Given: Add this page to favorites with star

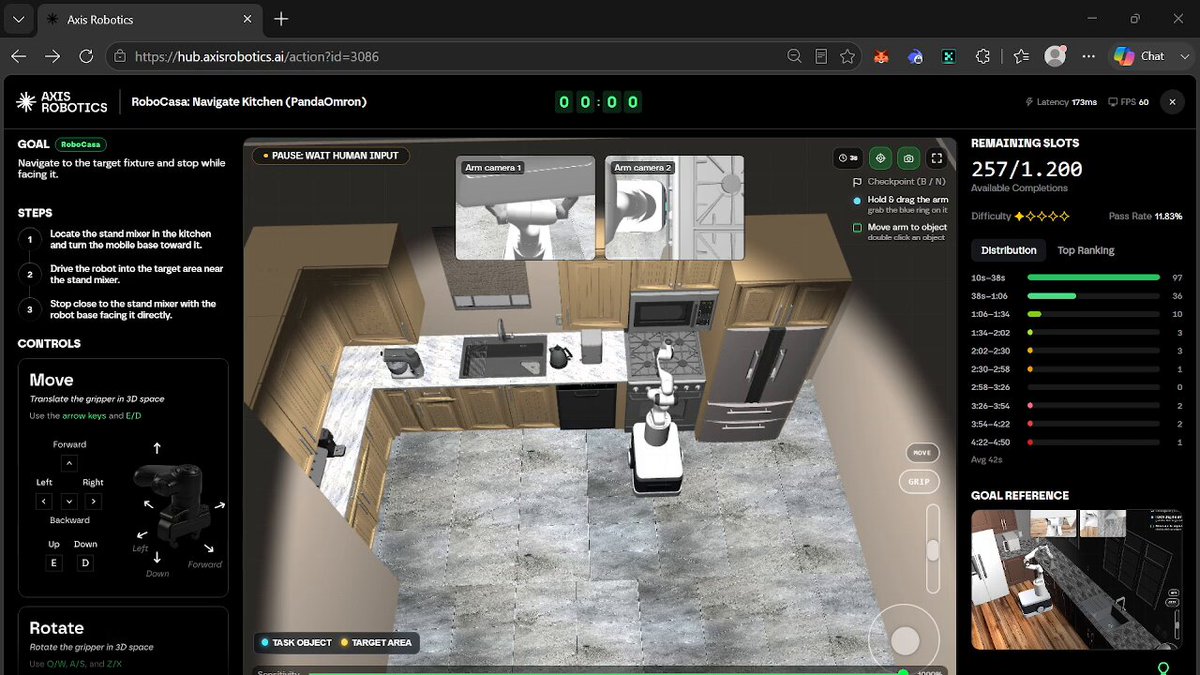Looking at the screenshot, I should coord(847,56).
